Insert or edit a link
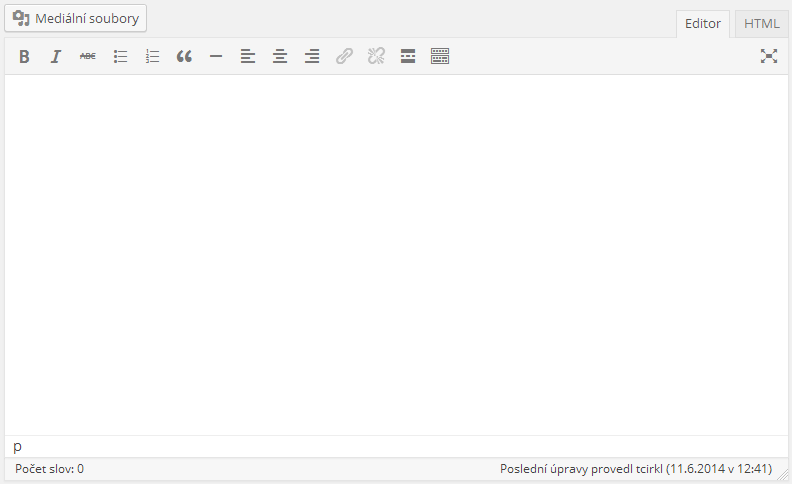Image resolution: width=792 pixels, height=484 pixels. 344,56
